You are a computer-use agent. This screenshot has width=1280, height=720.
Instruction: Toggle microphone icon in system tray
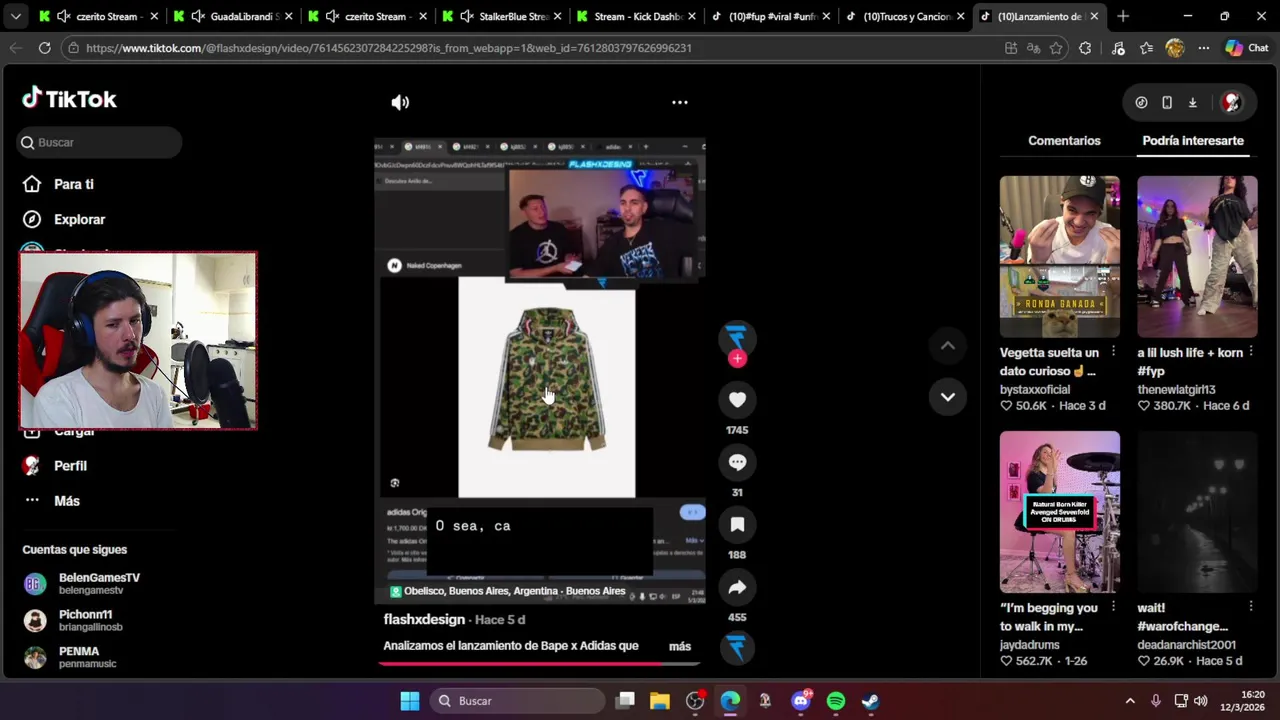coord(1156,701)
